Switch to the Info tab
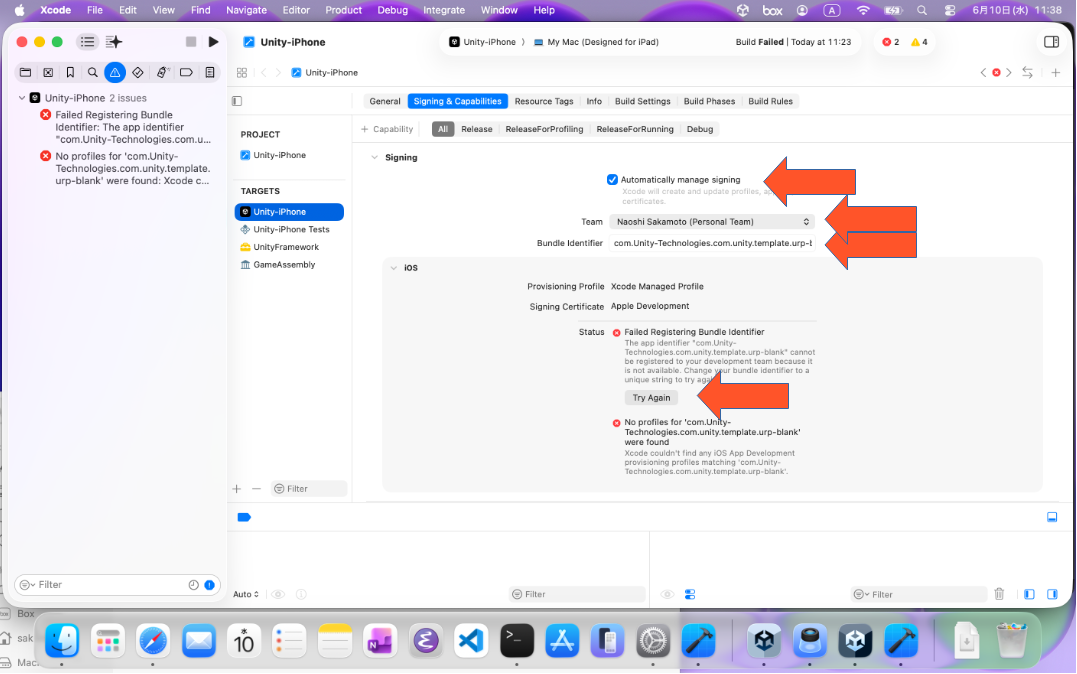Viewport: 1077px width, 674px height. coord(594,101)
